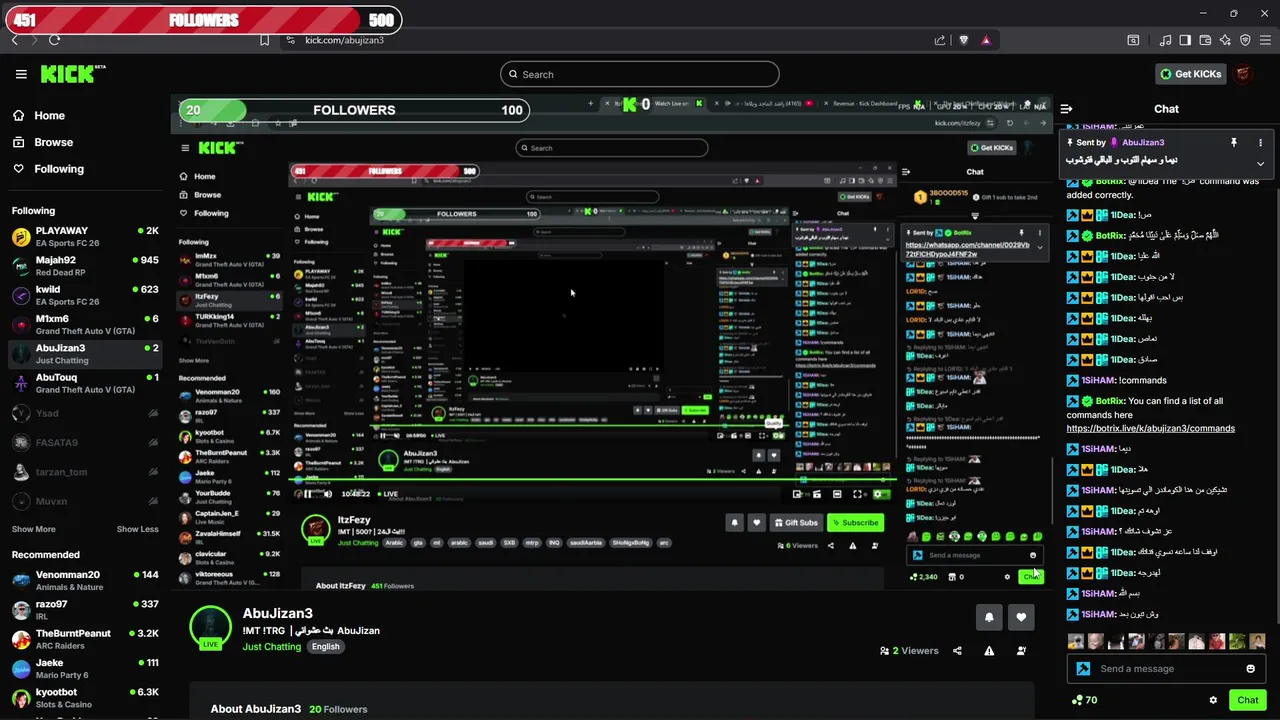Click BotRix on the commands list message

[1110, 401]
